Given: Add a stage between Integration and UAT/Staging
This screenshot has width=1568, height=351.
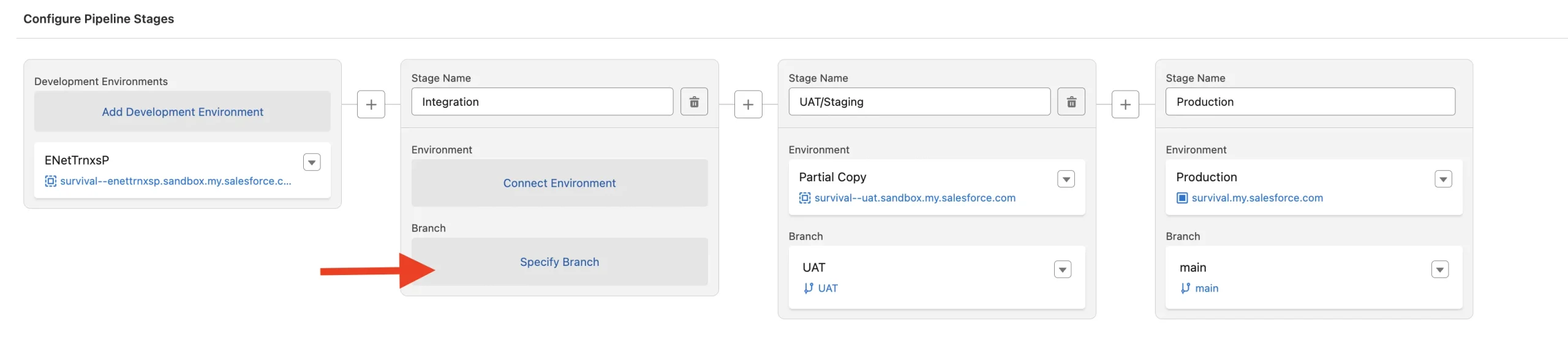Looking at the screenshot, I should [748, 105].
